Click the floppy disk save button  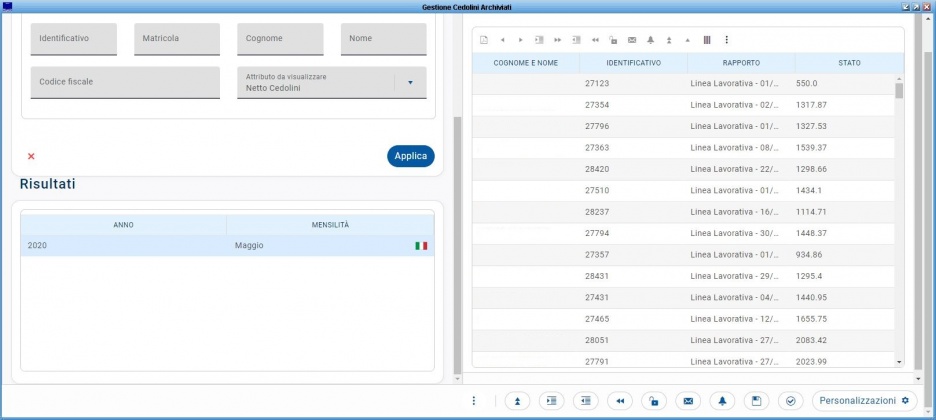click(756, 401)
